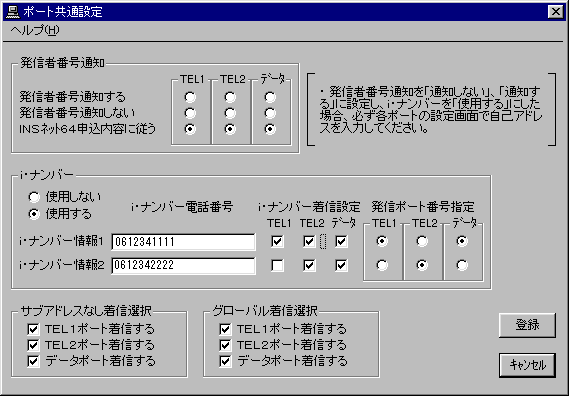Select INSネット64申込内容に従う for データ
The height and width of the screenshot is (396, 569).
270,129
